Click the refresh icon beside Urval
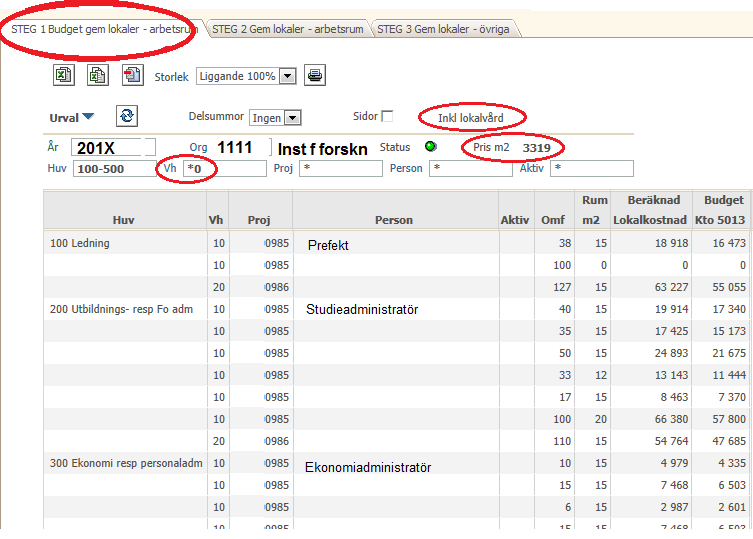This screenshot has height=539, width=753. point(127,116)
